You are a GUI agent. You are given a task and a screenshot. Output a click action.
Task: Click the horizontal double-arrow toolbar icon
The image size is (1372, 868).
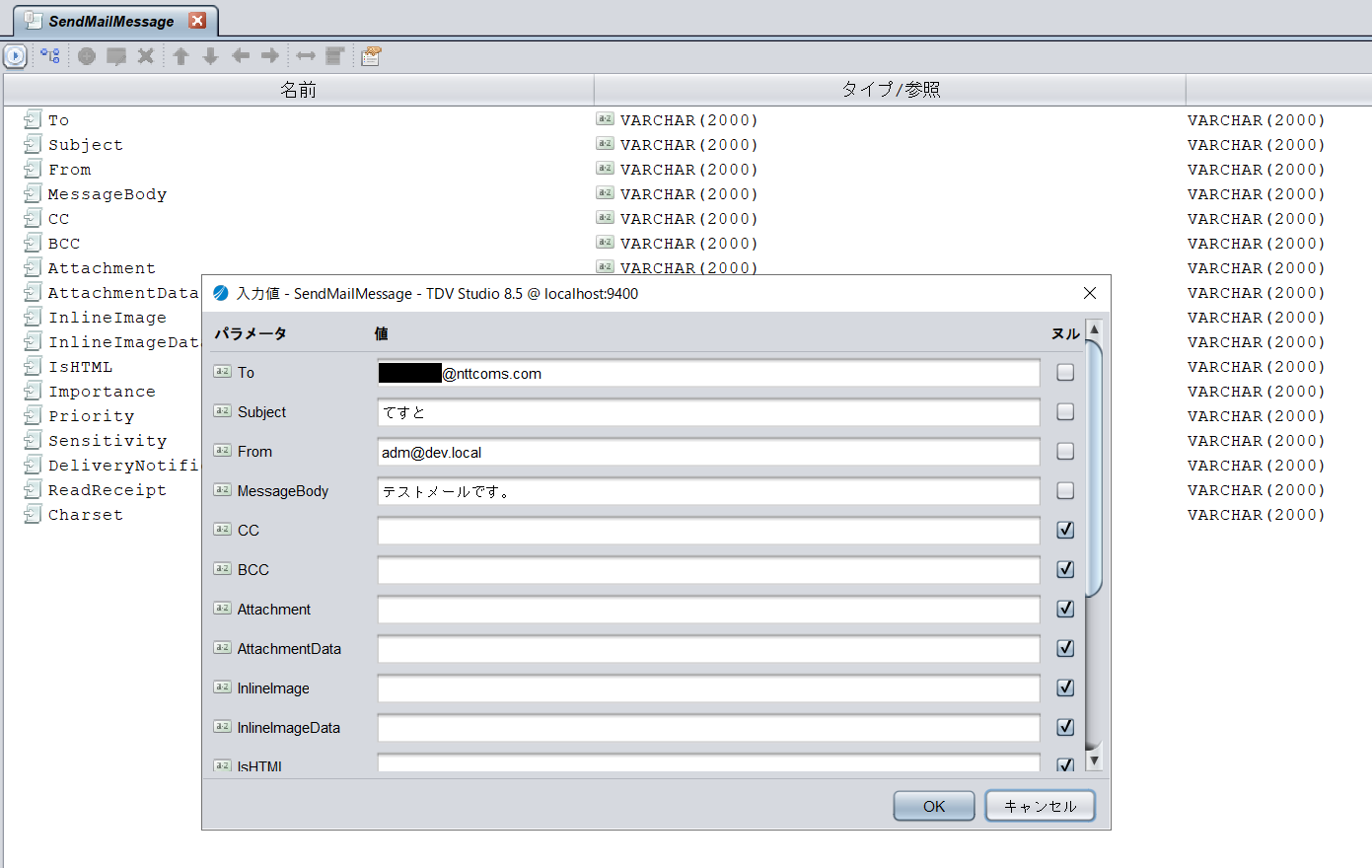tap(306, 56)
